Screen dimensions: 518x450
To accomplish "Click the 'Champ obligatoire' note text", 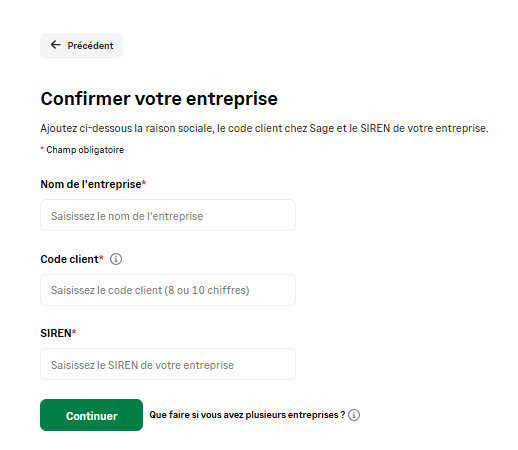I will pos(85,150).
